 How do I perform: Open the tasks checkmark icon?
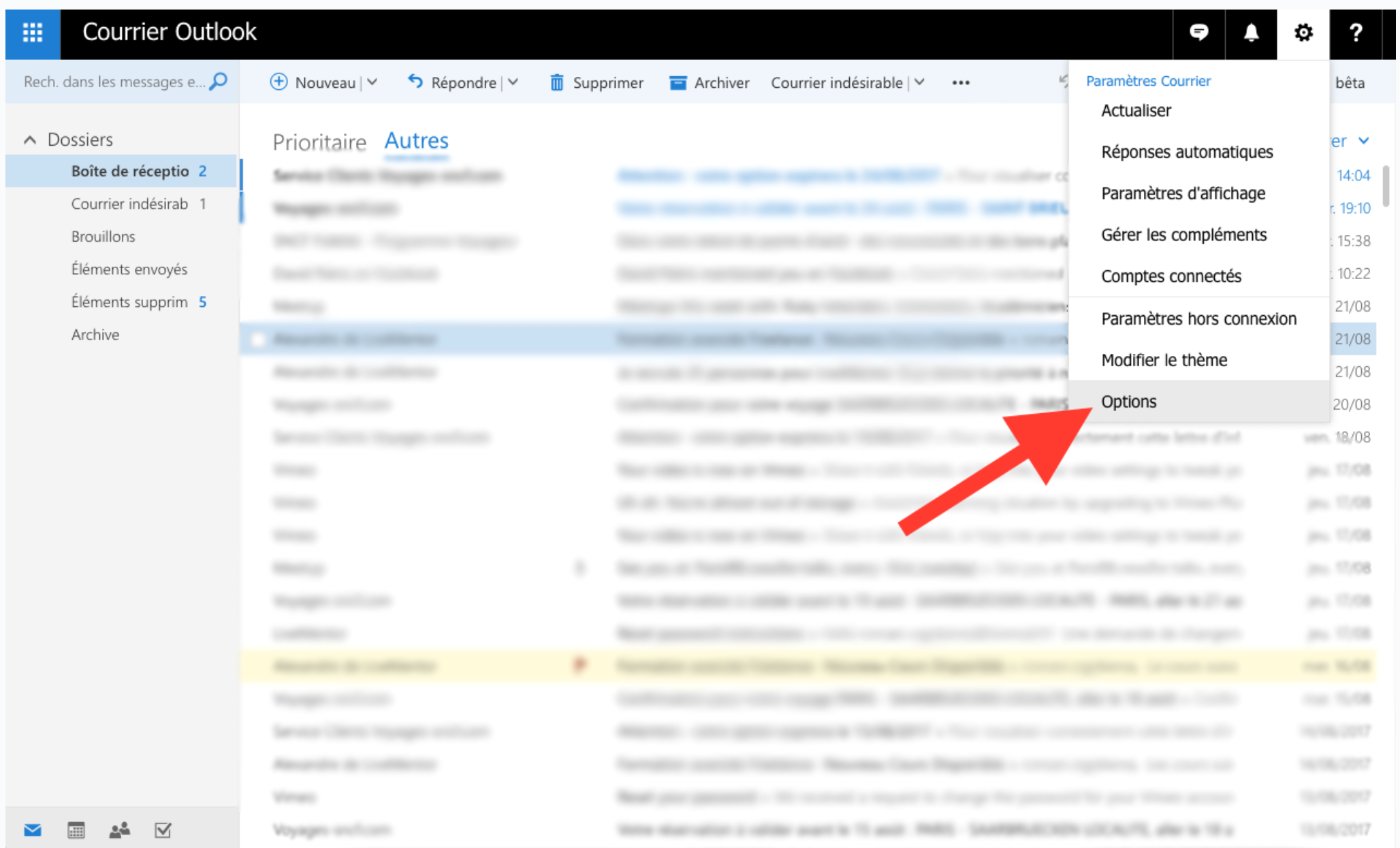click(x=163, y=830)
